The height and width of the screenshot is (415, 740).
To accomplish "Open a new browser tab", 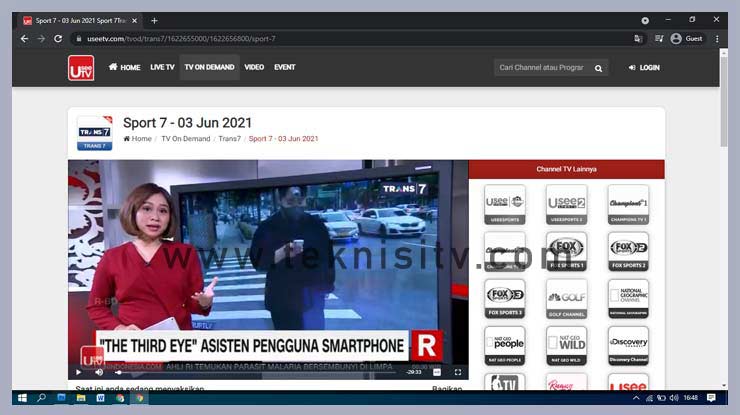I will tap(154, 21).
